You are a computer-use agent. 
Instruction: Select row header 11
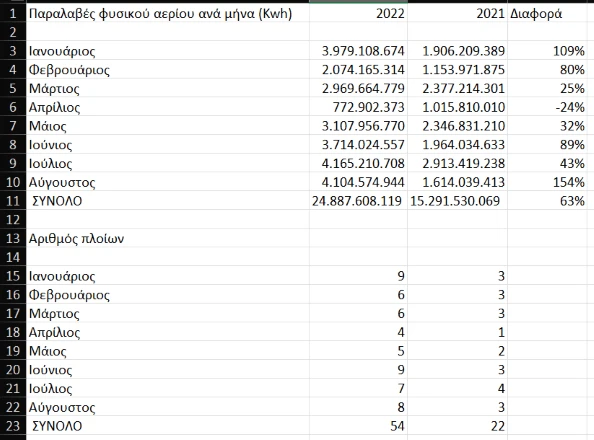click(x=13, y=201)
